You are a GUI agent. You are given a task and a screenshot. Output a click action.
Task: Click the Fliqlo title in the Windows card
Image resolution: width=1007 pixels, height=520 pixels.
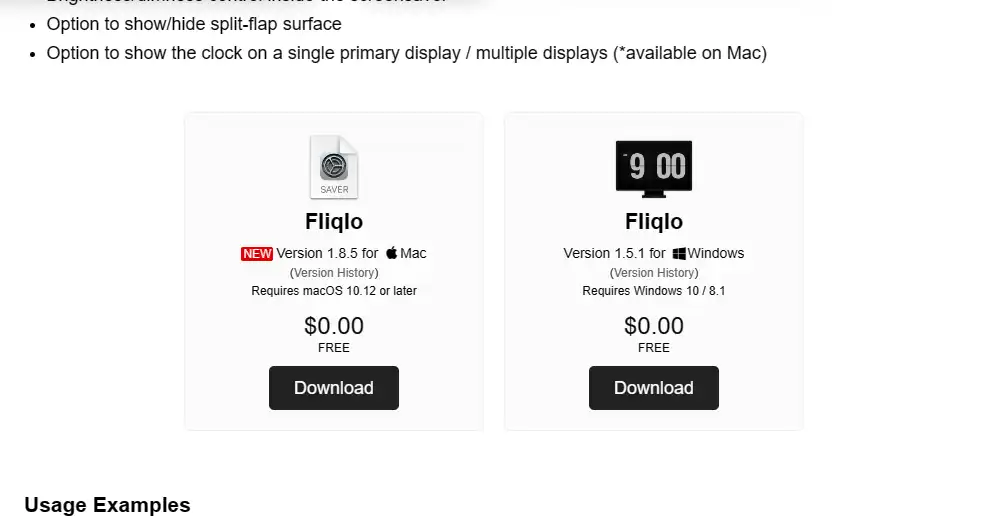pyautogui.click(x=654, y=222)
